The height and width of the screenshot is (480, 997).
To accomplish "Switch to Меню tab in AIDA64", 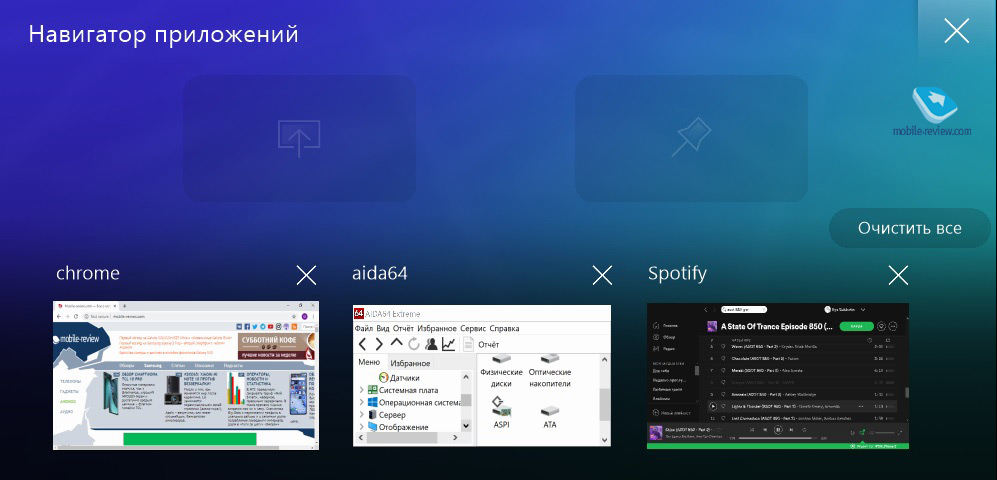I will click(369, 362).
